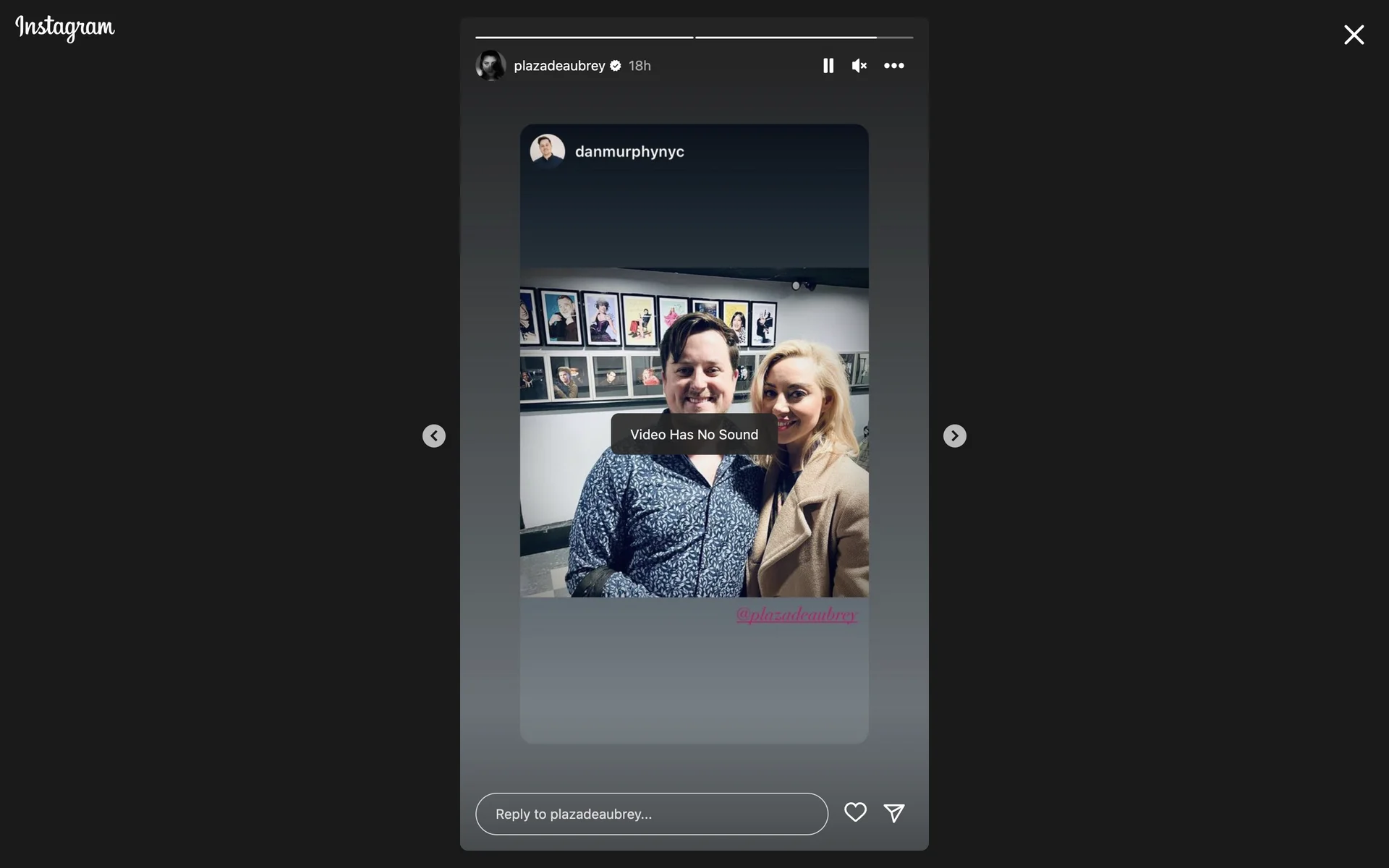Open the plazadeaubrey username link

[x=558, y=66]
